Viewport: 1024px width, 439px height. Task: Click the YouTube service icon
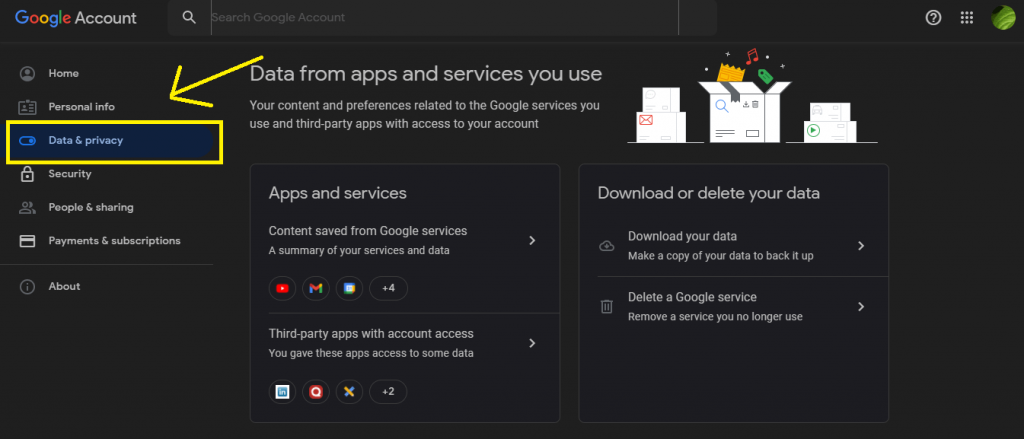point(282,288)
